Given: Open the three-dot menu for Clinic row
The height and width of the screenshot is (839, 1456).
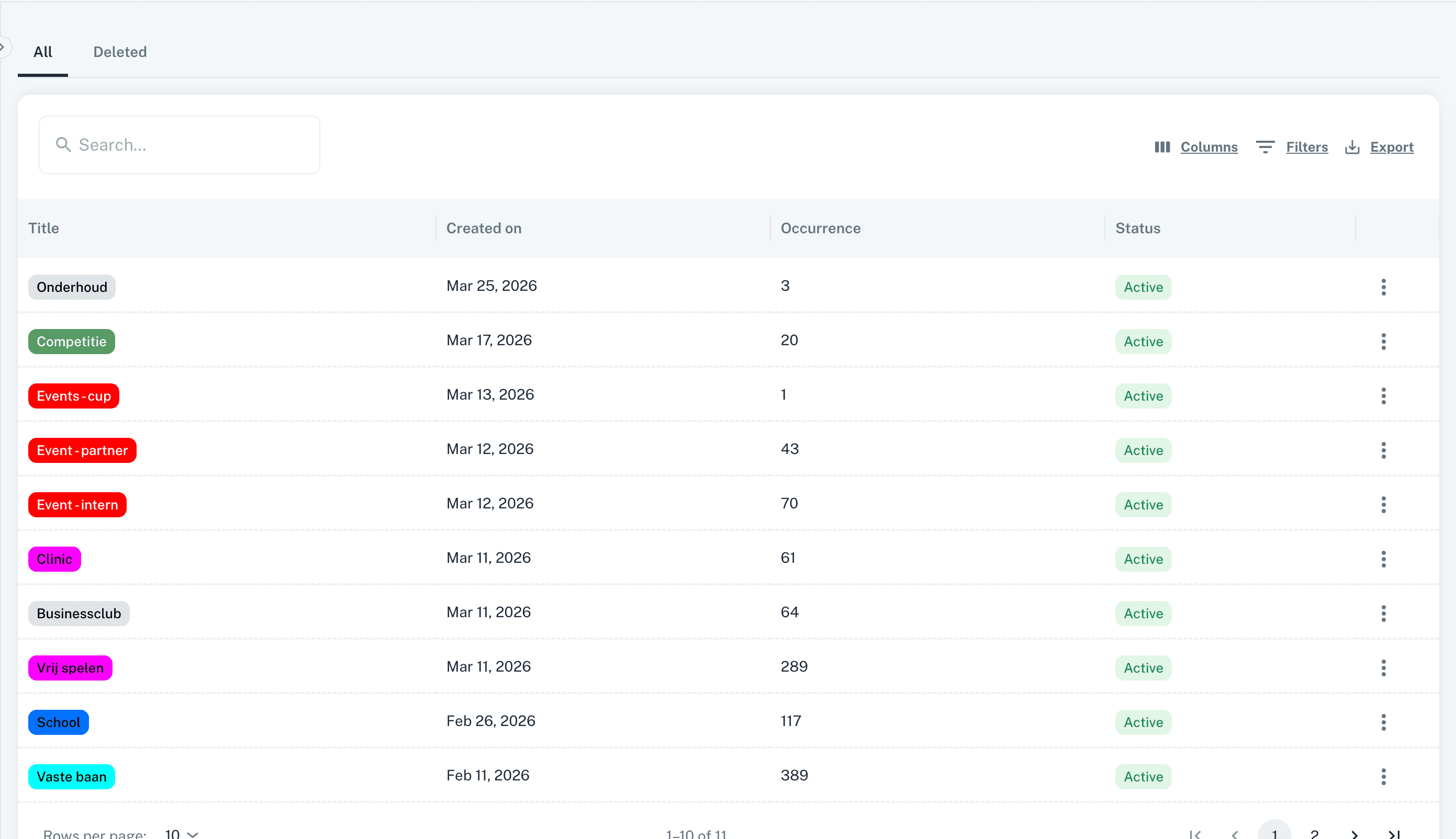Looking at the screenshot, I should [1383, 559].
